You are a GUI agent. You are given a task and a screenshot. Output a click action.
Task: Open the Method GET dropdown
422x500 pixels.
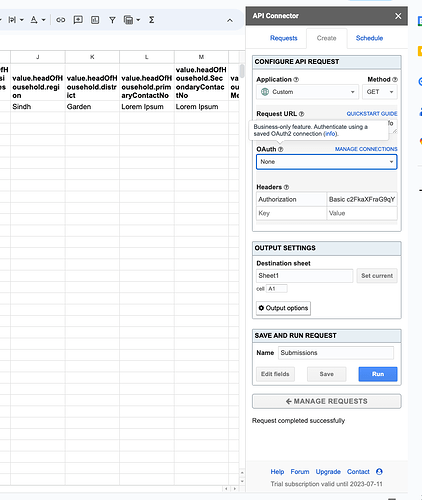380,92
